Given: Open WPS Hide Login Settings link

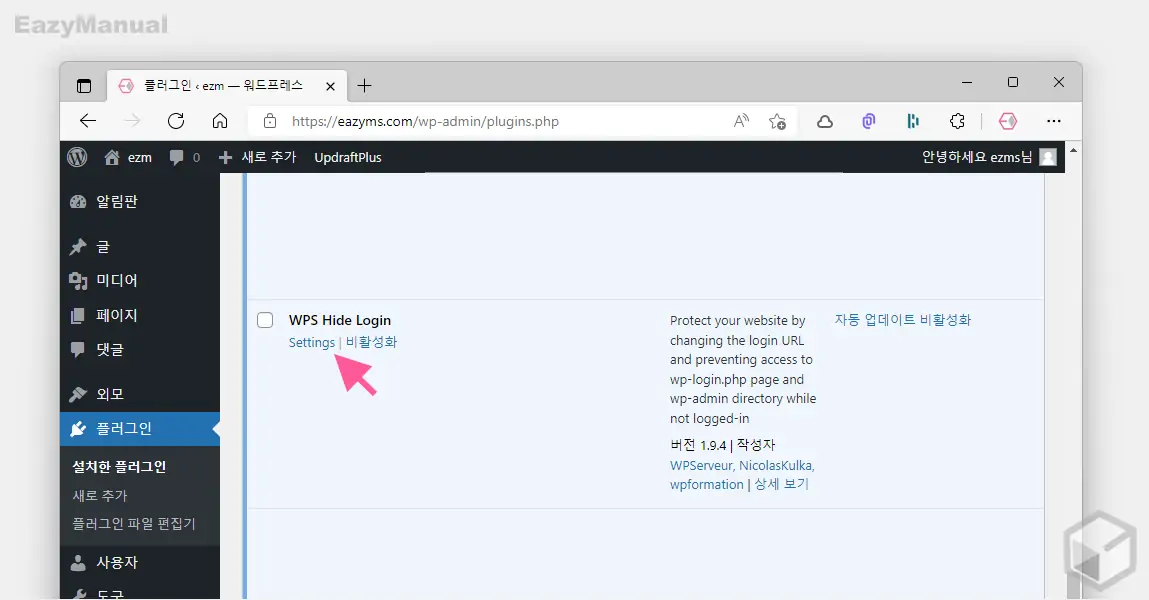Looking at the screenshot, I should coord(311,342).
